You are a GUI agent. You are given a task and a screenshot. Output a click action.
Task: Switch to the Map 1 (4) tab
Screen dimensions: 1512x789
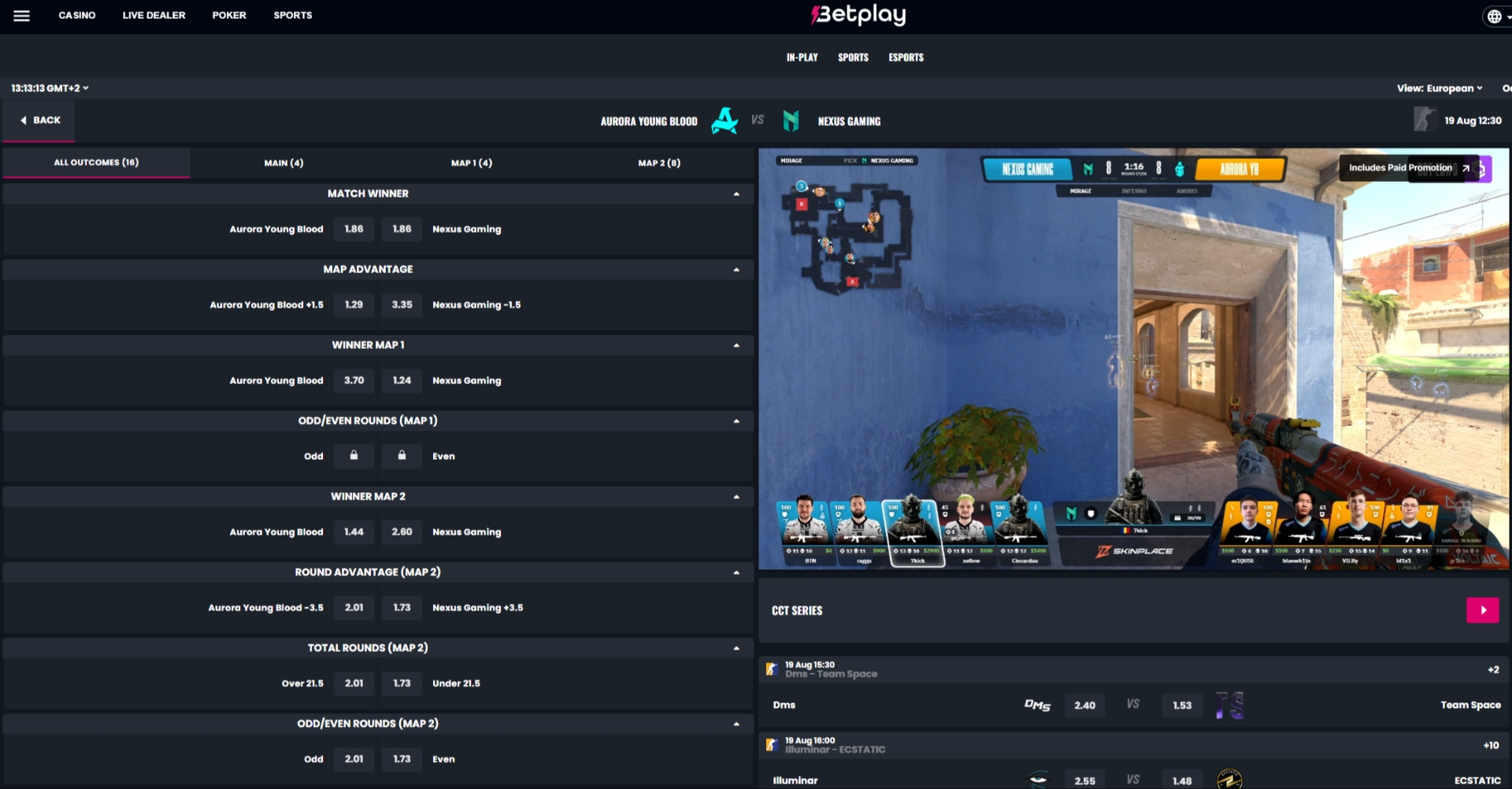tap(471, 162)
